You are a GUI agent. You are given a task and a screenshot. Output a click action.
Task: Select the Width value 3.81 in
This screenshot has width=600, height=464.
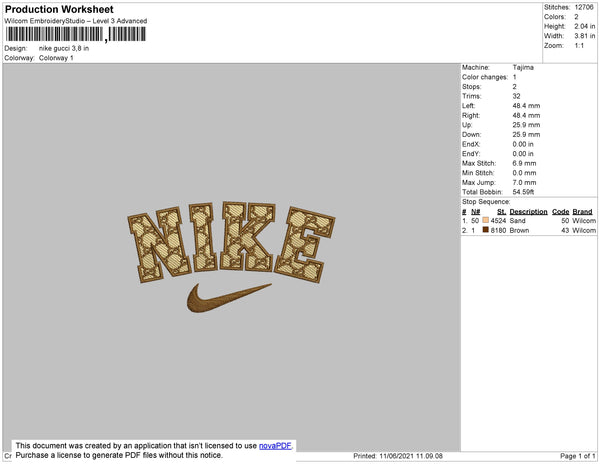(585, 36)
